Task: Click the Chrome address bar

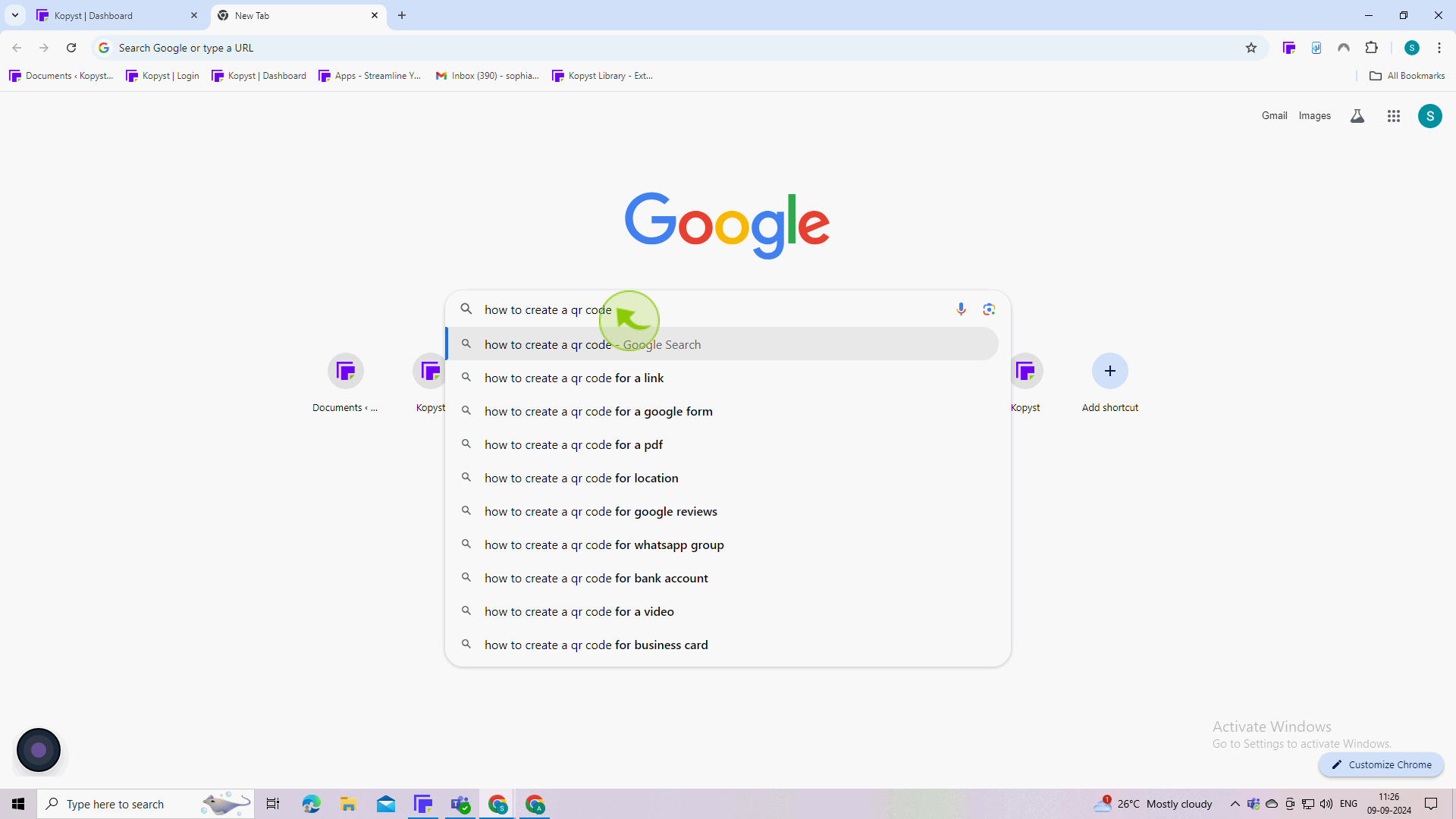Action: click(679, 48)
